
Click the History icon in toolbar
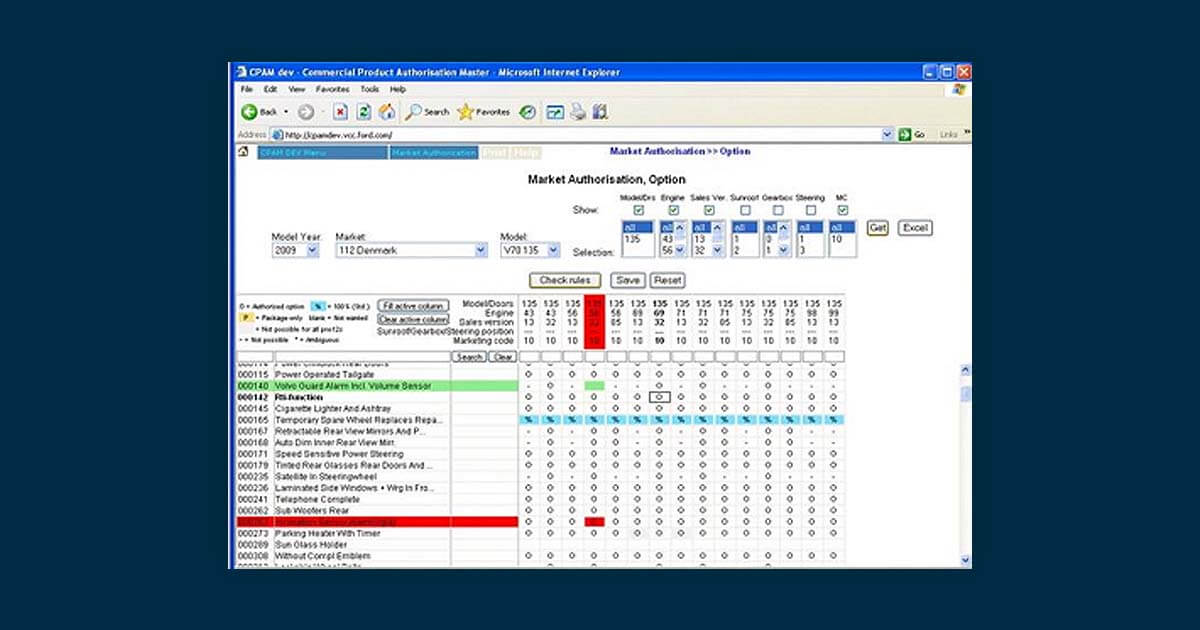(x=527, y=112)
